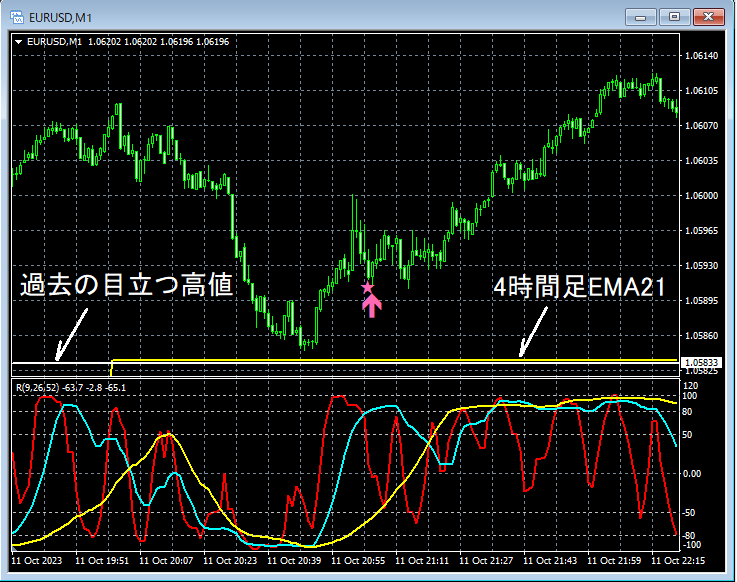Click the 11 Oct 22:15 time label

pos(678,561)
